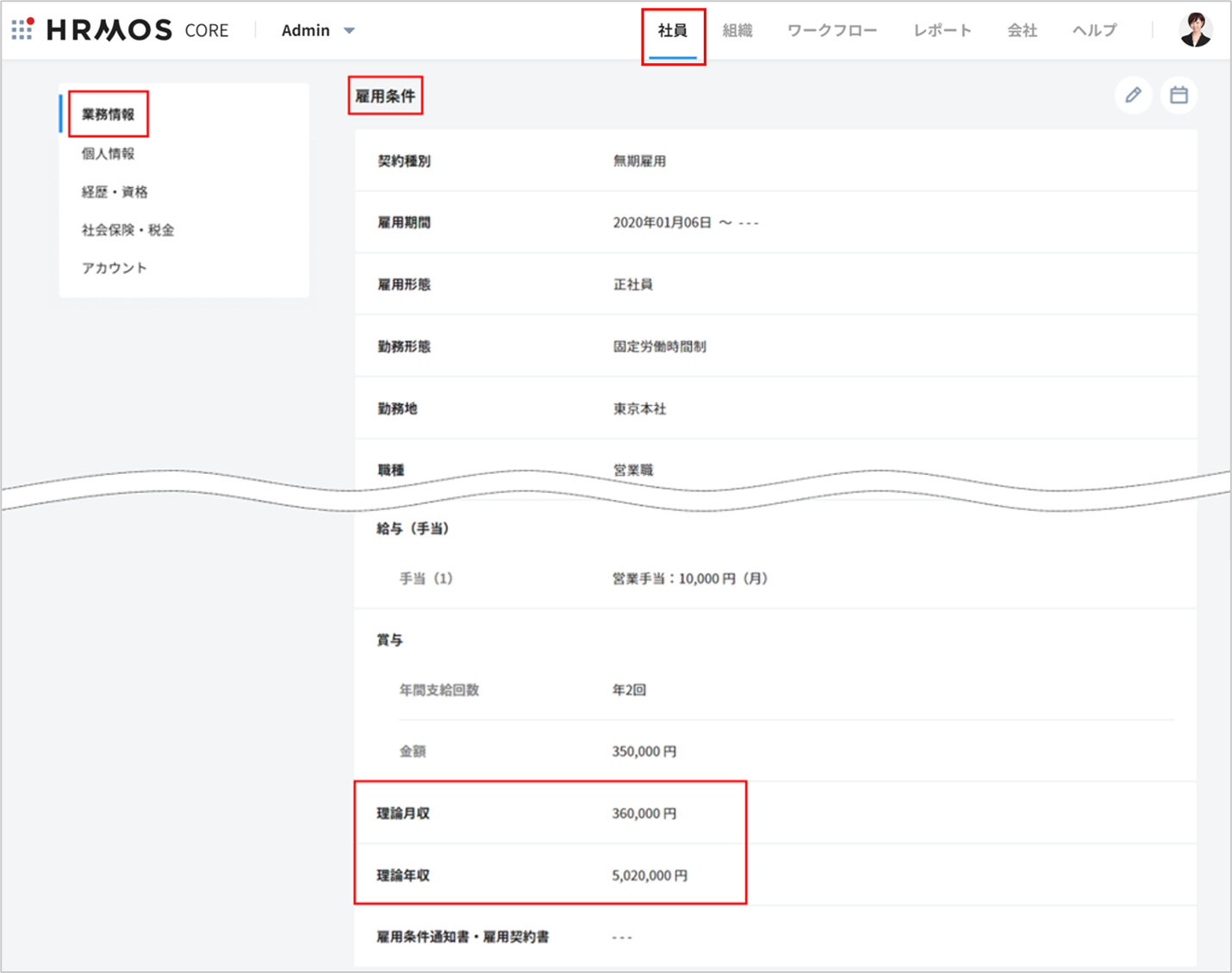Open 社会保険・税金 in the sidebar
Screen dimensions: 1232x973
tap(128, 230)
